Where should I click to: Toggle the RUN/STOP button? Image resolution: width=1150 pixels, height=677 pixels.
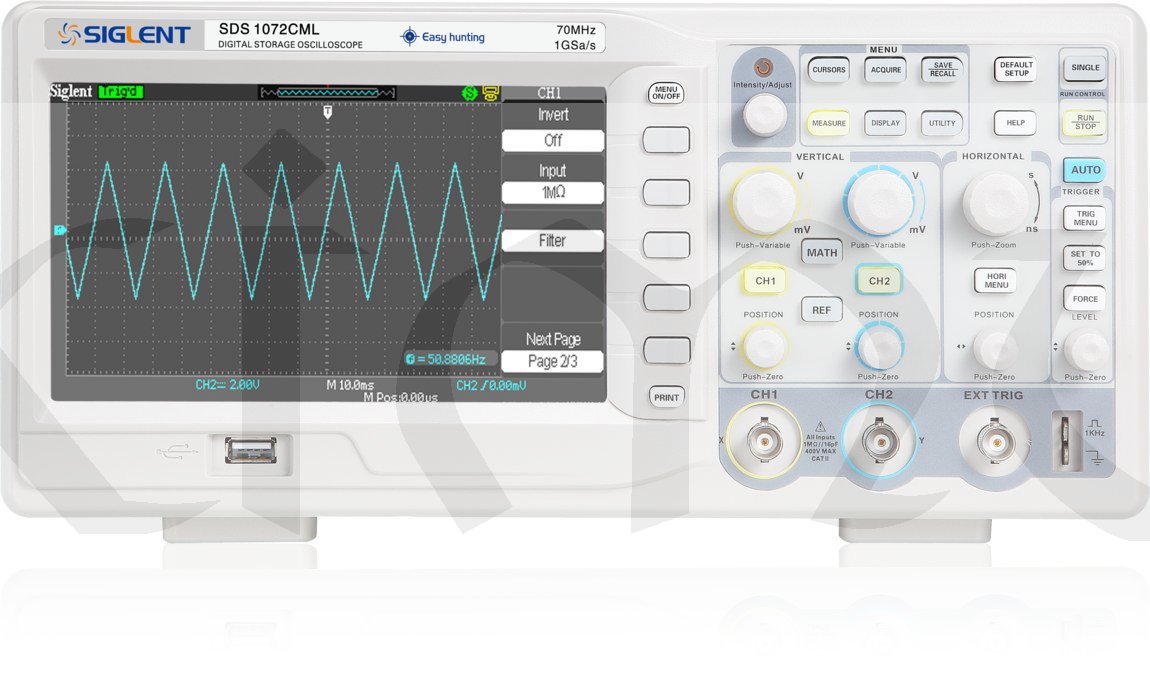coord(1085,122)
